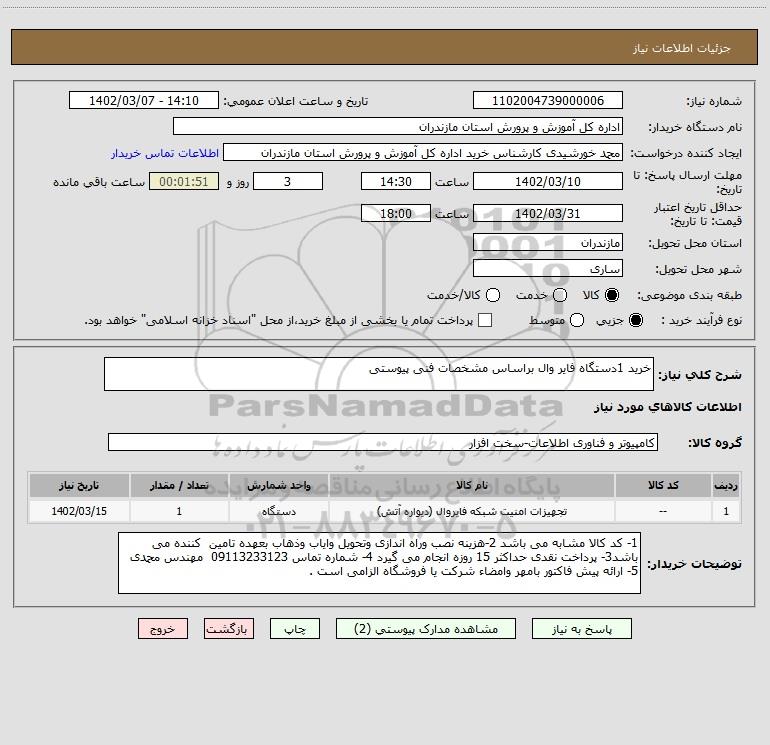Select the خدمت radio button
Image resolution: width=770 pixels, height=745 pixels.
[x=560, y=295]
